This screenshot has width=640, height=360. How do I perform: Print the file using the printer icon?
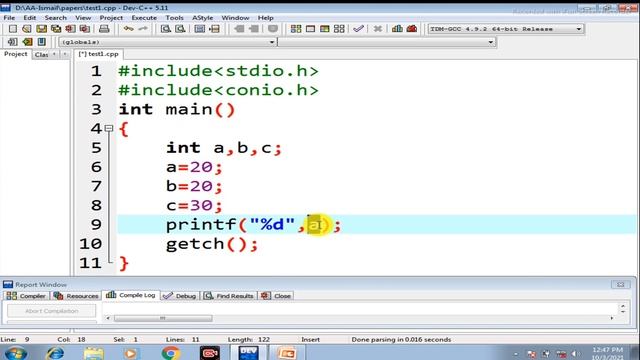coord(104,29)
